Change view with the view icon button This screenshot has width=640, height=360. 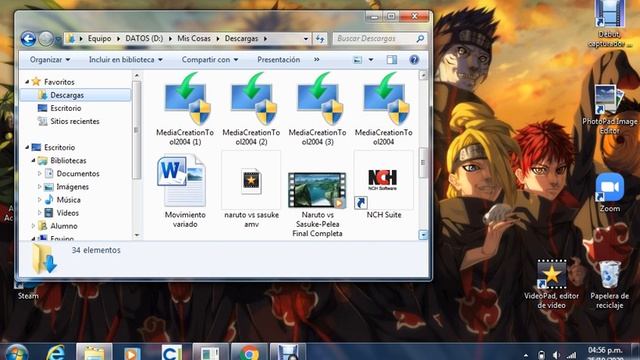(x=358, y=60)
